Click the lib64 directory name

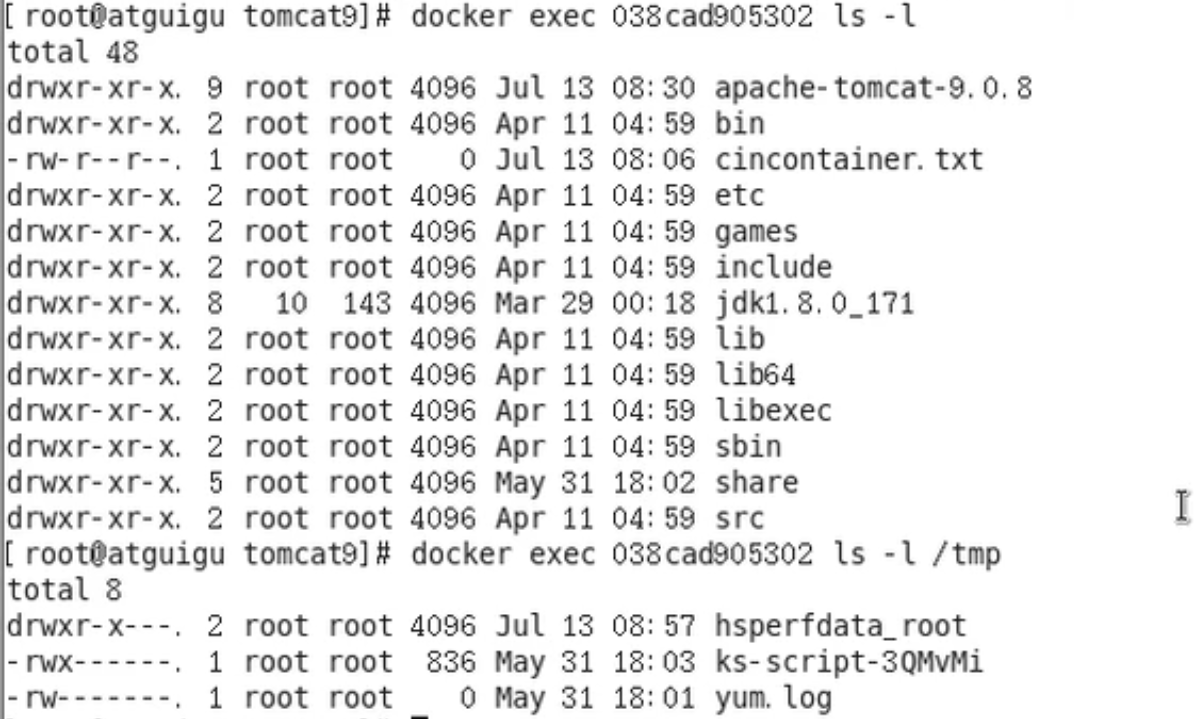(x=755, y=375)
